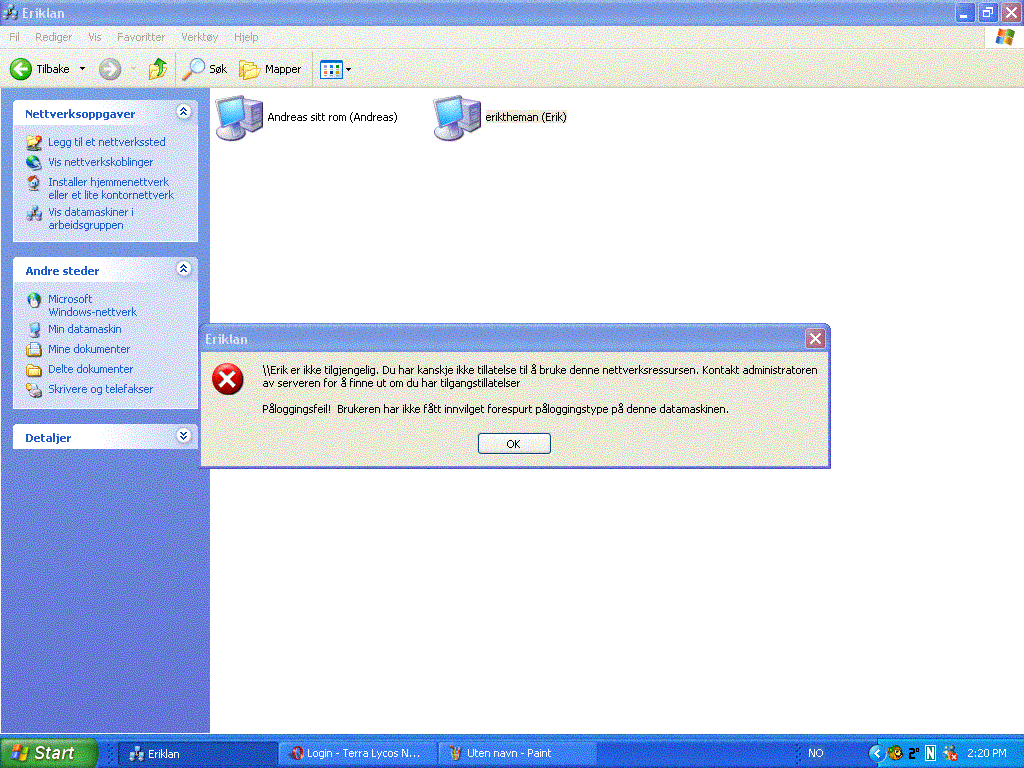1024x768 pixels.
Task: Restore down the Eriklan window
Action: pos(987,12)
